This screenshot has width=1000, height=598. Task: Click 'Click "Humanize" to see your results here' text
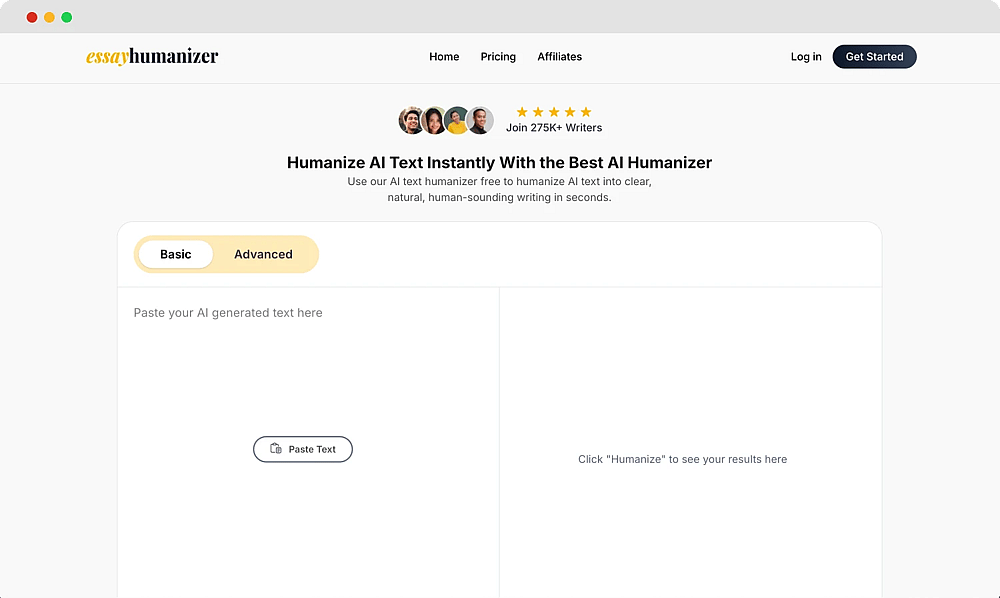[682, 459]
